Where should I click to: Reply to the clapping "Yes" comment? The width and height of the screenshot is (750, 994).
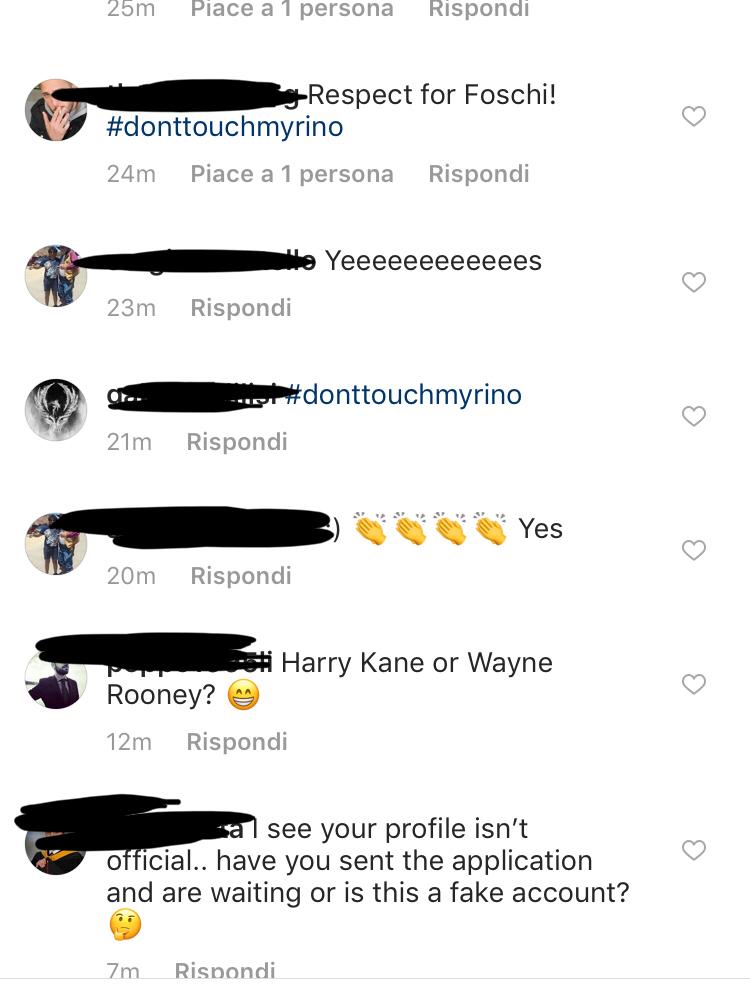click(x=241, y=576)
